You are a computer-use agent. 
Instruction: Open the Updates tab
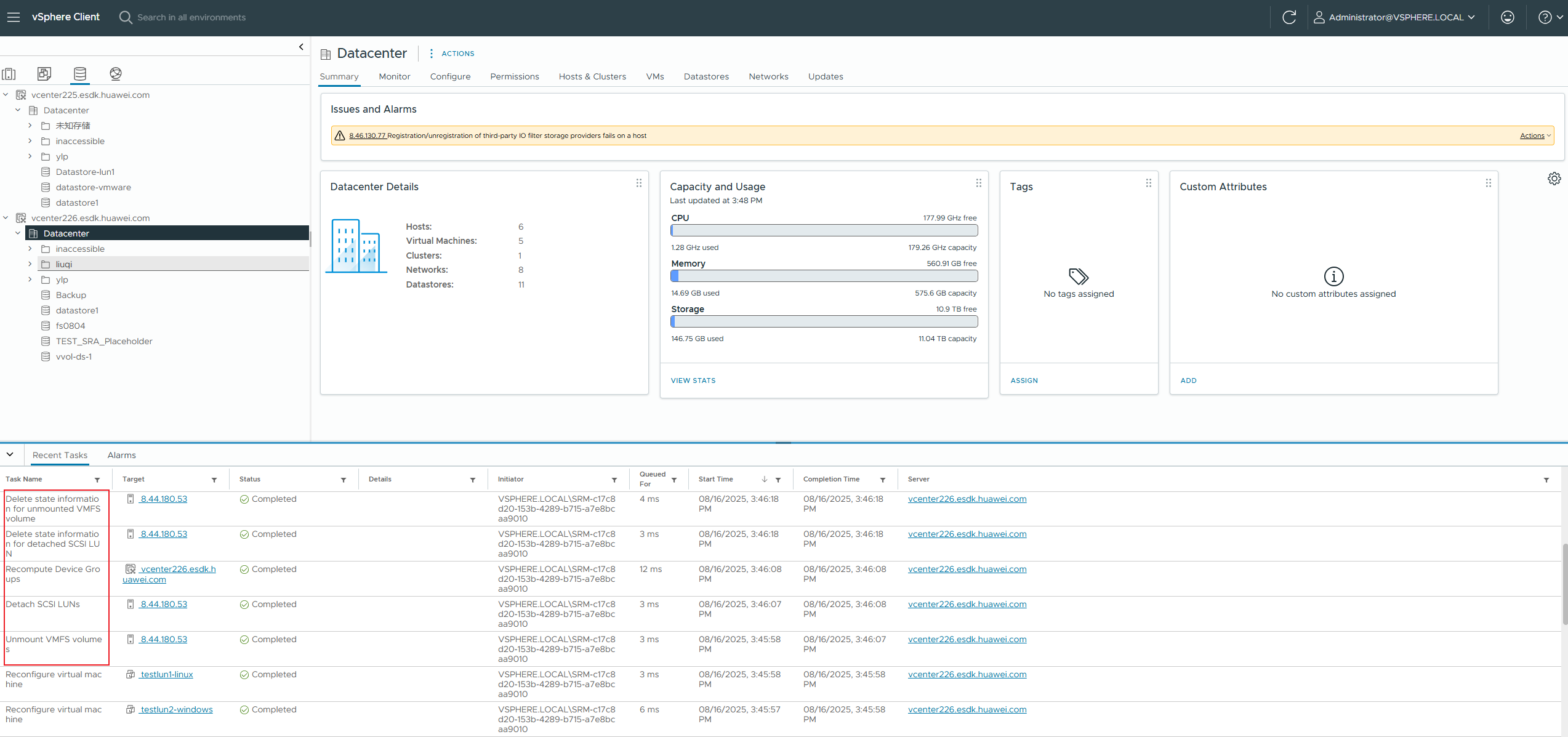826,76
